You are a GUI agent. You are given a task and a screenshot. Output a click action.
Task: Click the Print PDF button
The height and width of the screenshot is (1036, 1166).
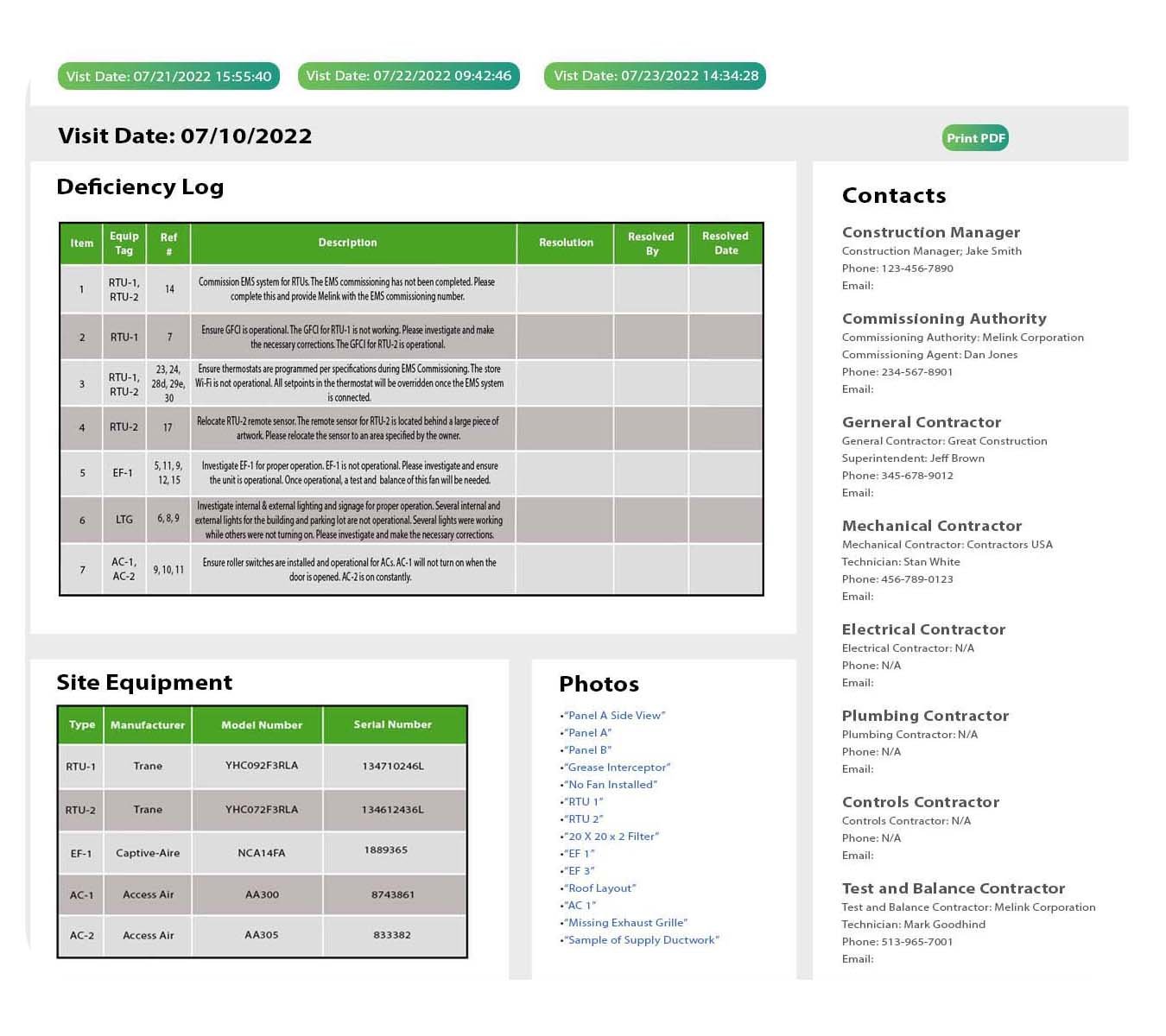pos(975,138)
